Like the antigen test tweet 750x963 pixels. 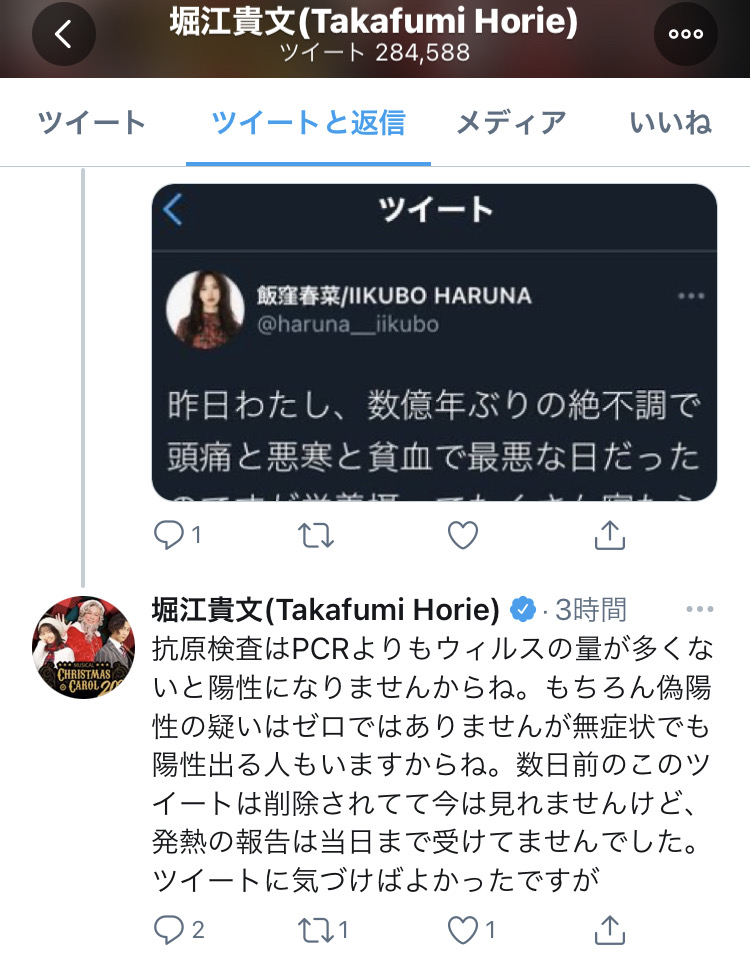[x=471, y=930]
